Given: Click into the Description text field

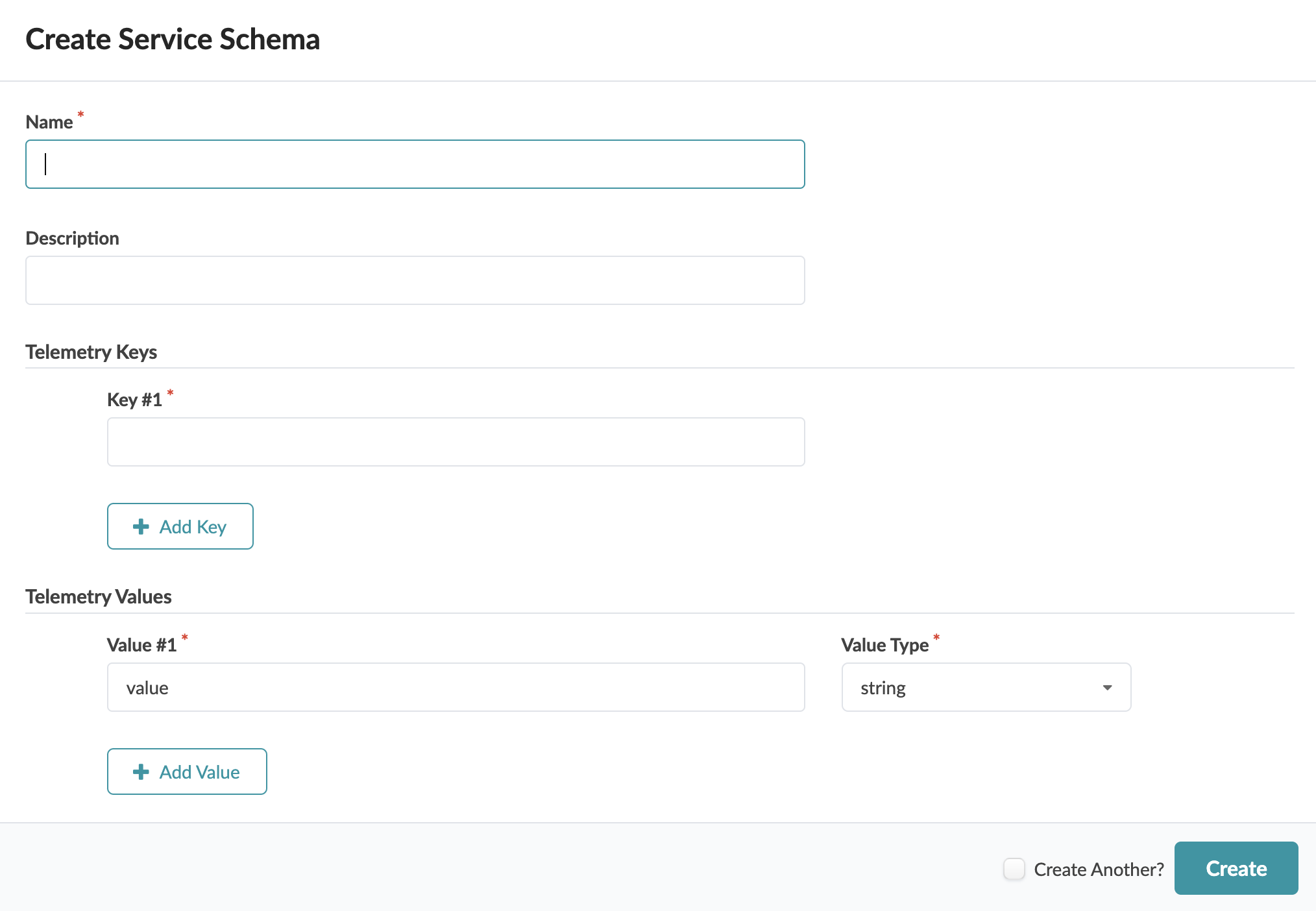Looking at the screenshot, I should coord(415,281).
